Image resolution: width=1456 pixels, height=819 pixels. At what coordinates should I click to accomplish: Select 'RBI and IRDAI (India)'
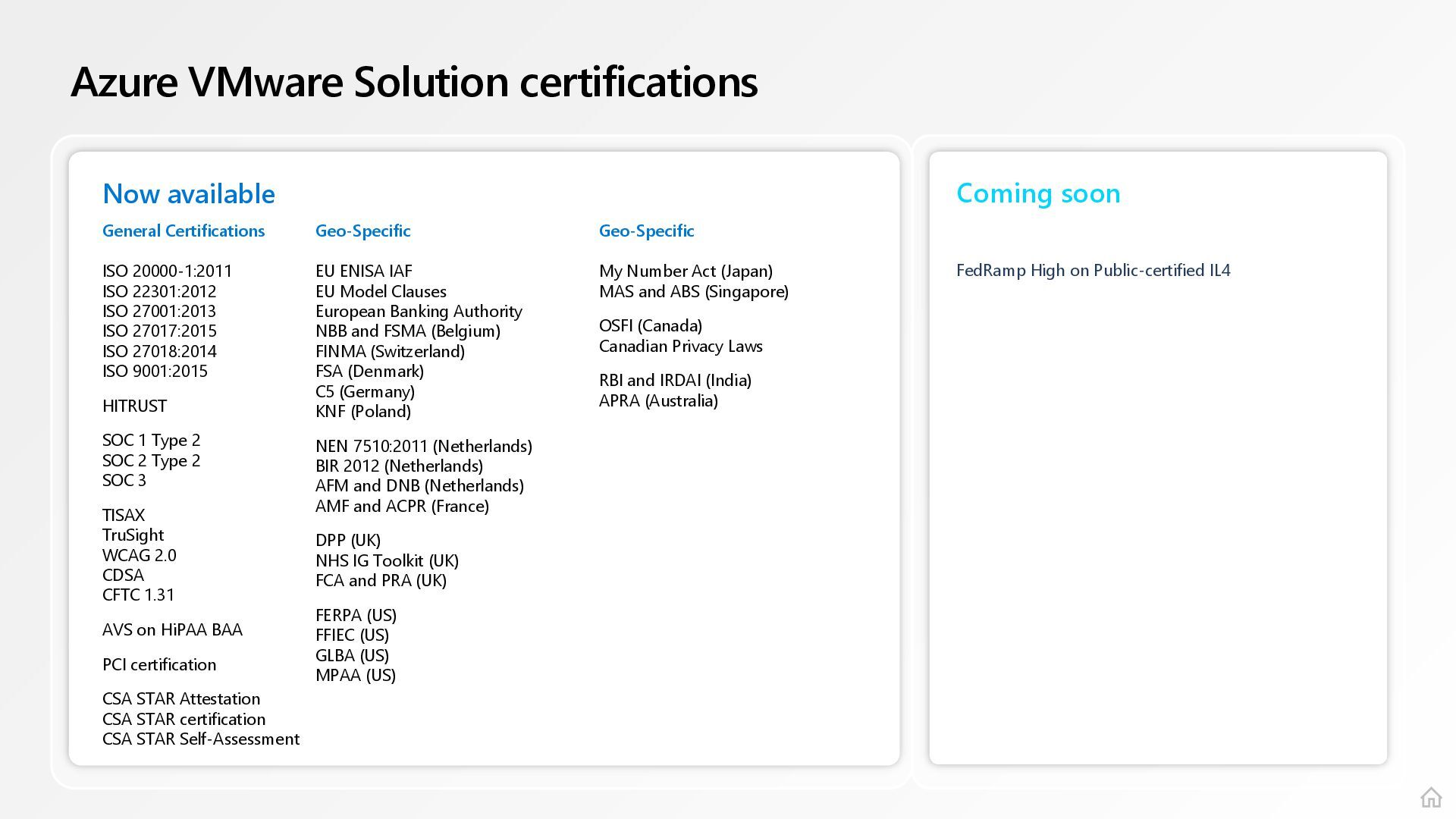pos(676,381)
